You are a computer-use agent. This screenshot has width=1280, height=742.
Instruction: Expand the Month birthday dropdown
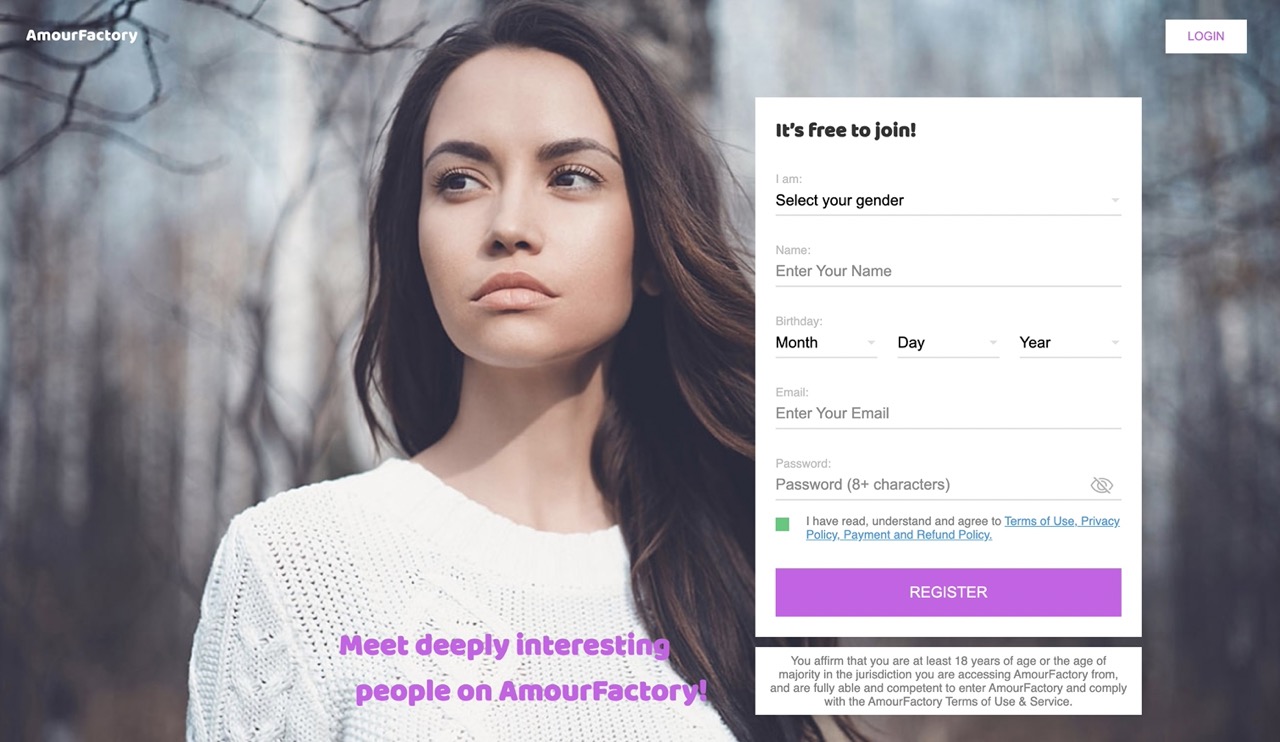click(826, 342)
